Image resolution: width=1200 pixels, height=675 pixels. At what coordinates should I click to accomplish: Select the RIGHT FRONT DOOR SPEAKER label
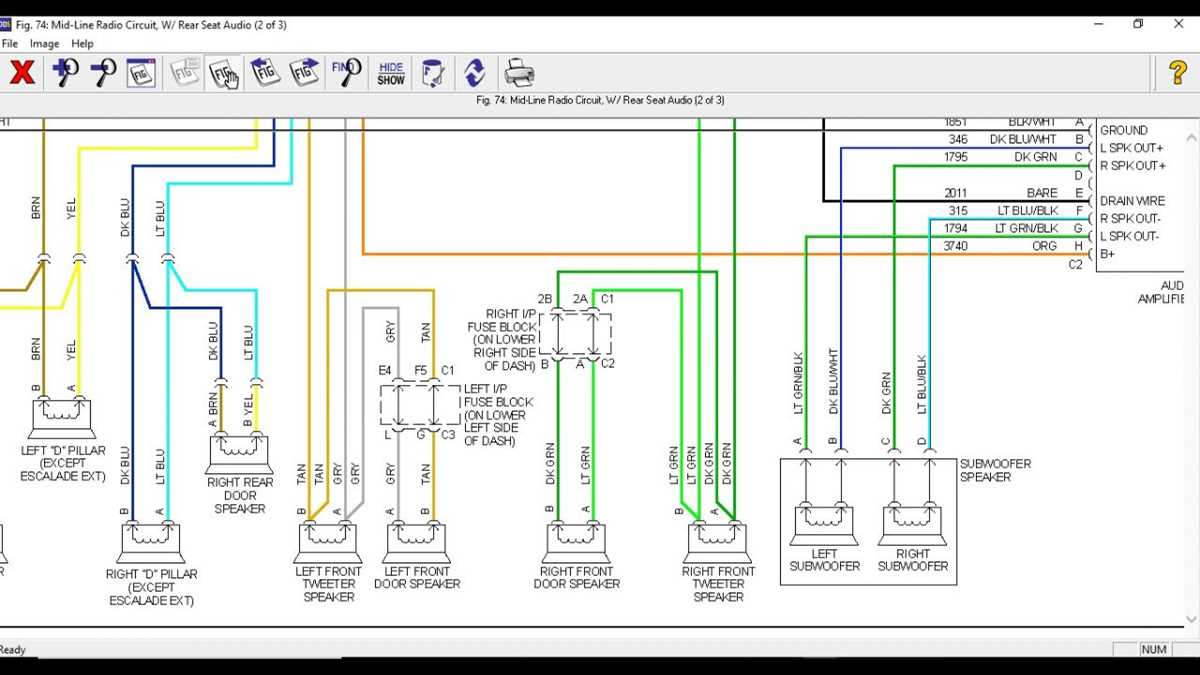click(x=576, y=578)
